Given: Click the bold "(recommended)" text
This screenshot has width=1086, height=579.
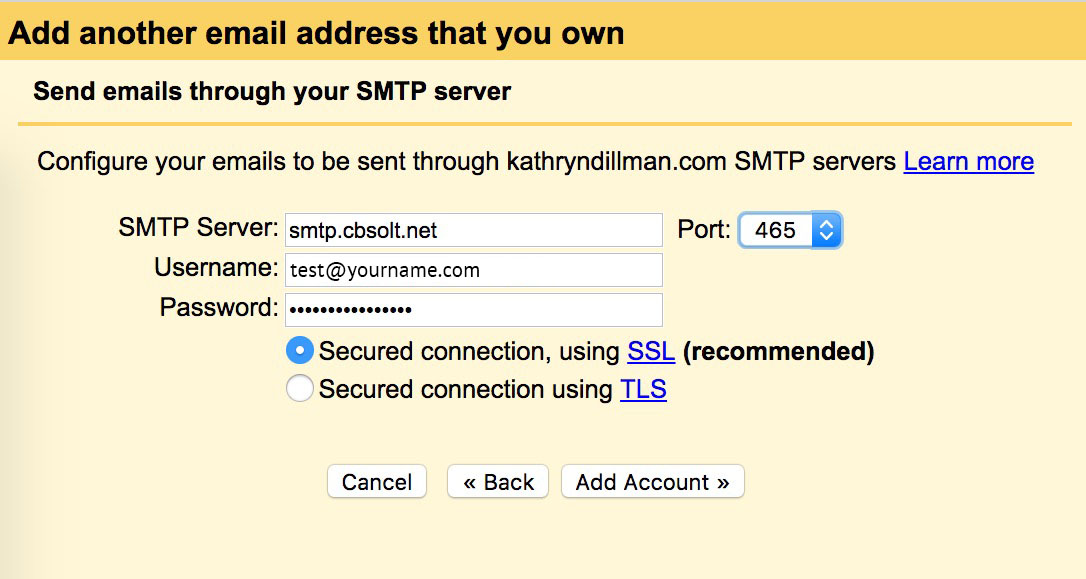Looking at the screenshot, I should [778, 352].
